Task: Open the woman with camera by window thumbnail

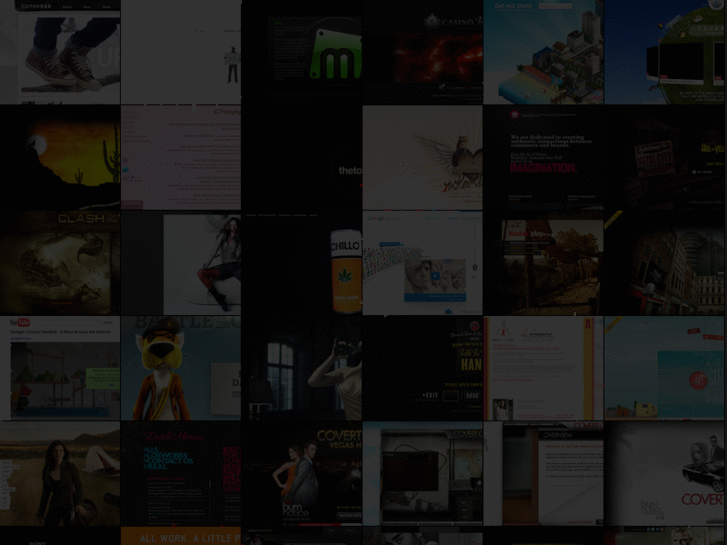Action: (302, 368)
